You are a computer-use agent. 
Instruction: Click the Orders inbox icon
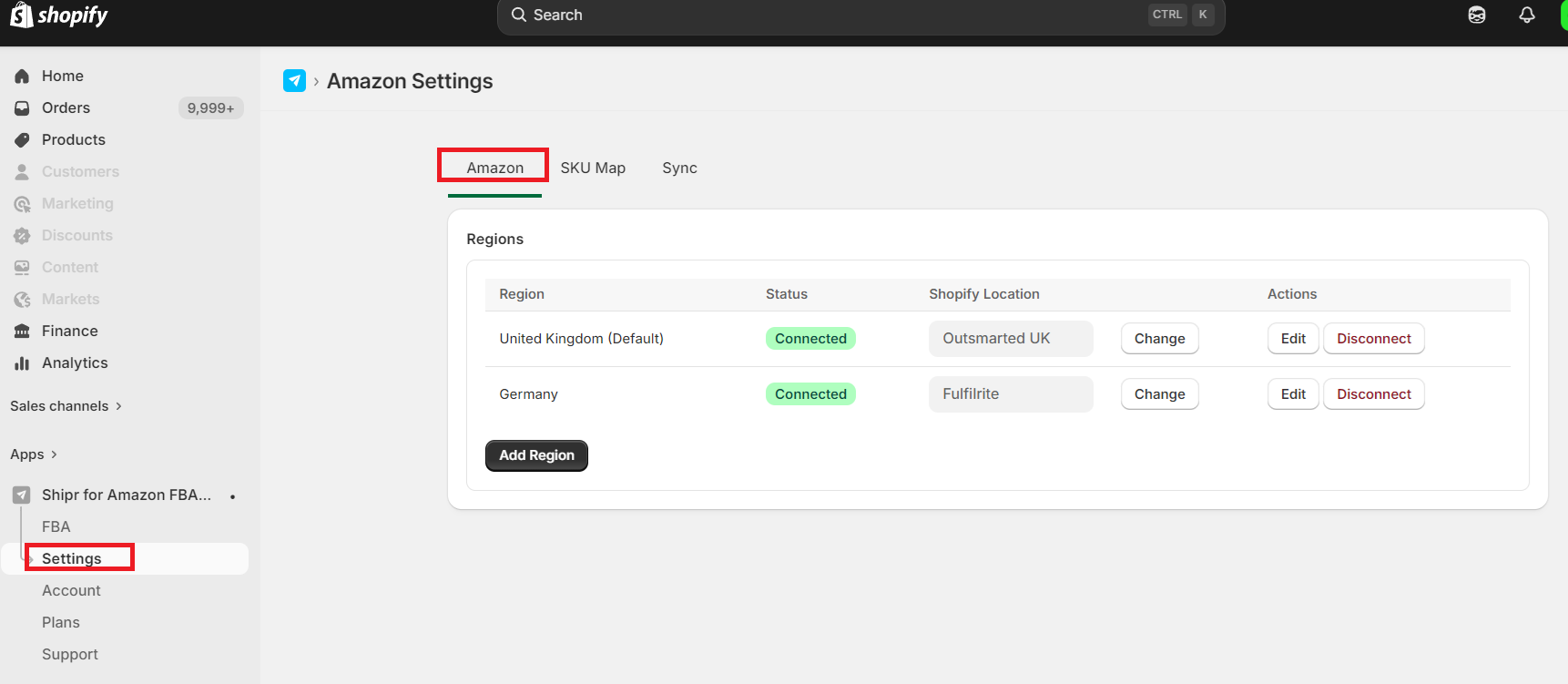pos(22,108)
